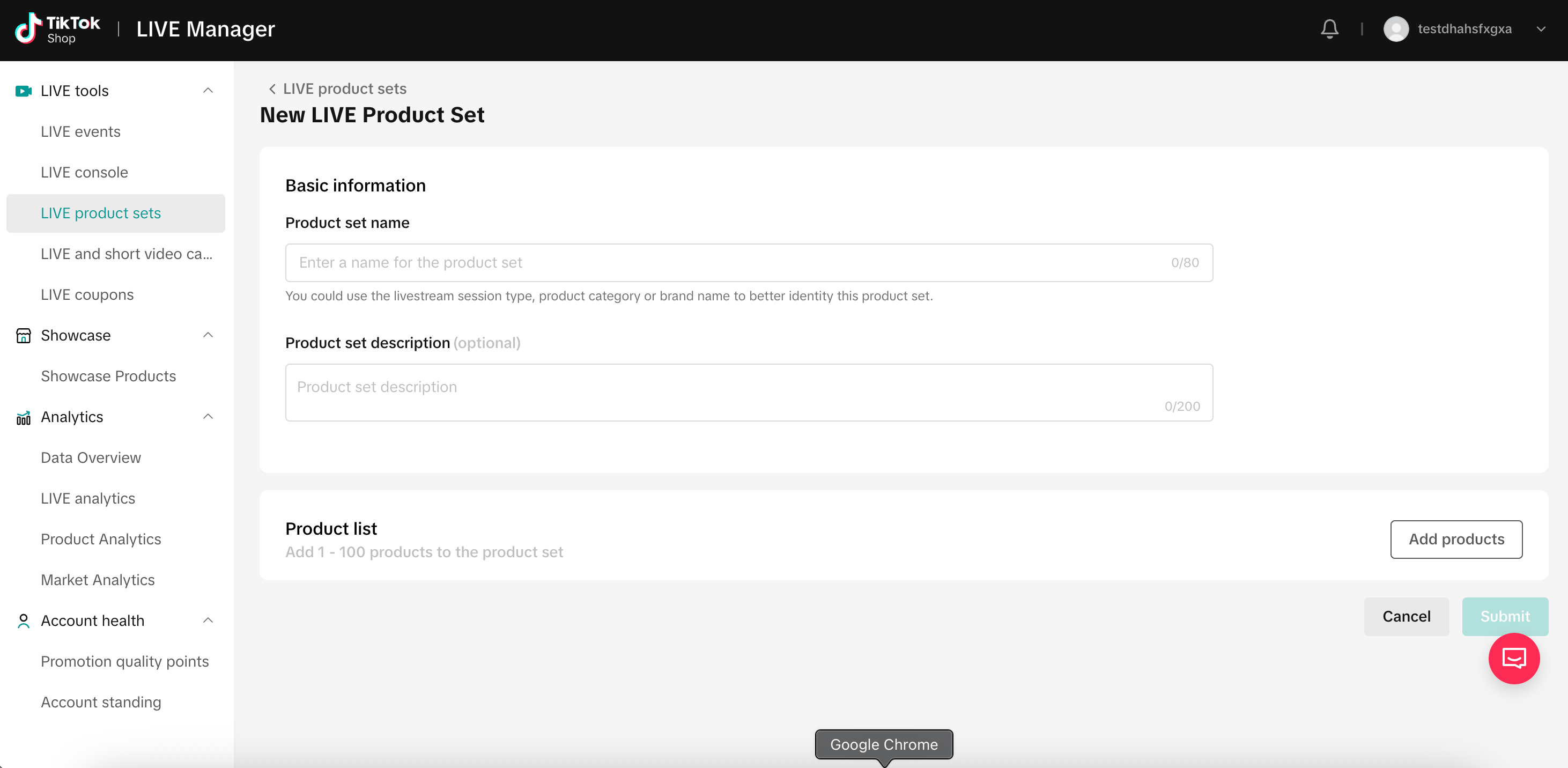Collapse the LIVE tools section
1568x768 pixels.
208,91
